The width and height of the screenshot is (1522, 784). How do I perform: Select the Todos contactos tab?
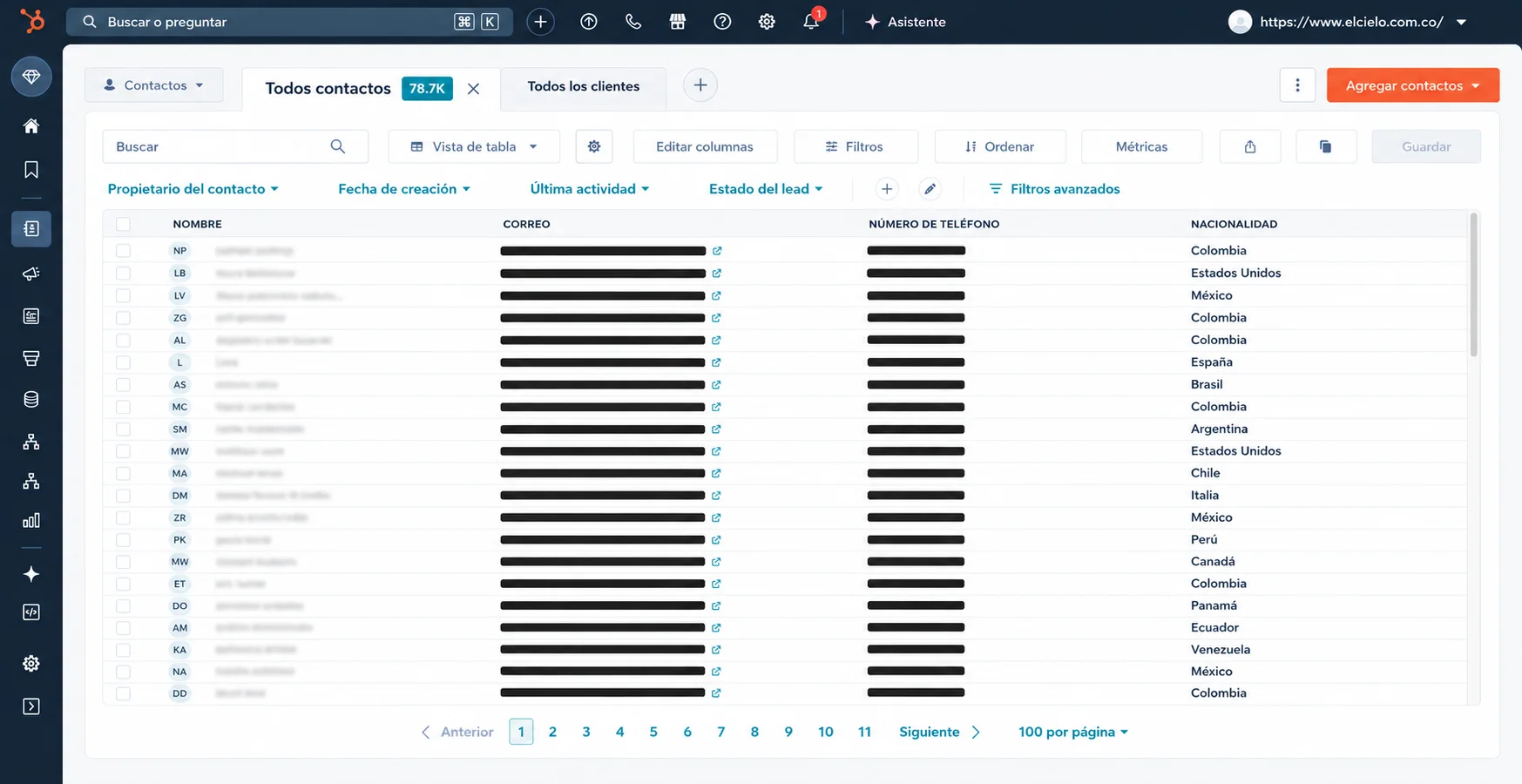328,89
